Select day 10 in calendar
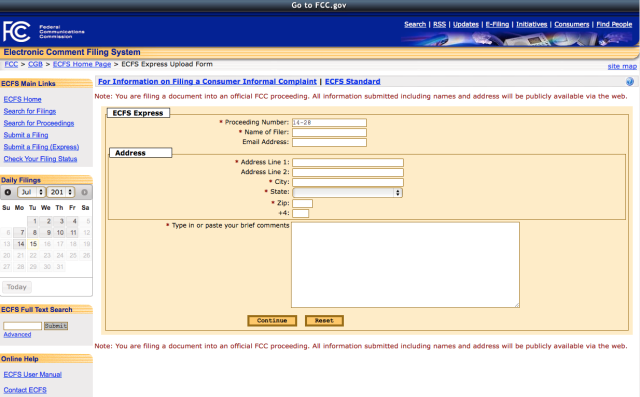Screen dimensions: 640x397 pos(60,232)
